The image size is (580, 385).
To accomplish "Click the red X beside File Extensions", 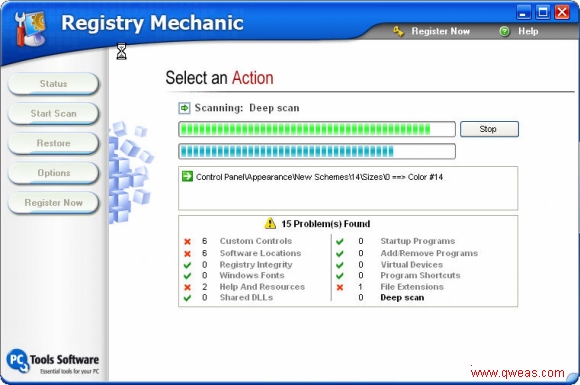I will [x=340, y=287].
